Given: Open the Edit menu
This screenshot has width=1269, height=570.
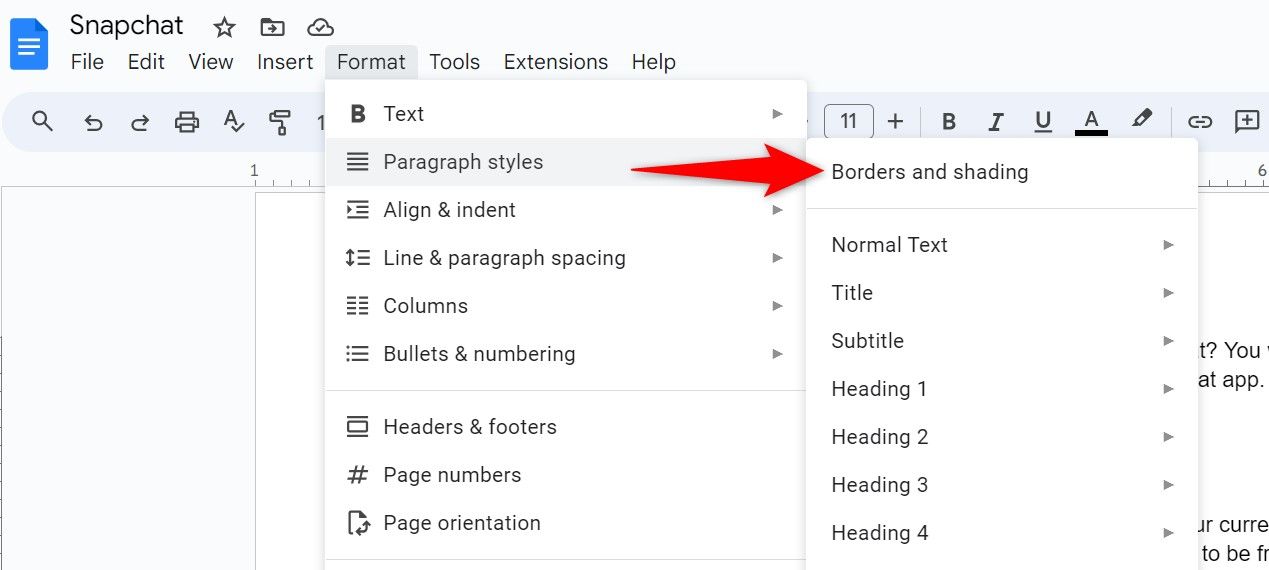Looking at the screenshot, I should click(146, 62).
